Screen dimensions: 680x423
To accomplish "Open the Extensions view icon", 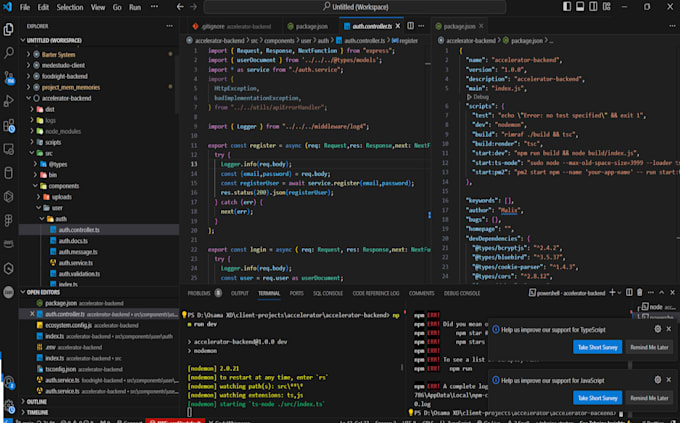I will pyautogui.click(x=9, y=126).
